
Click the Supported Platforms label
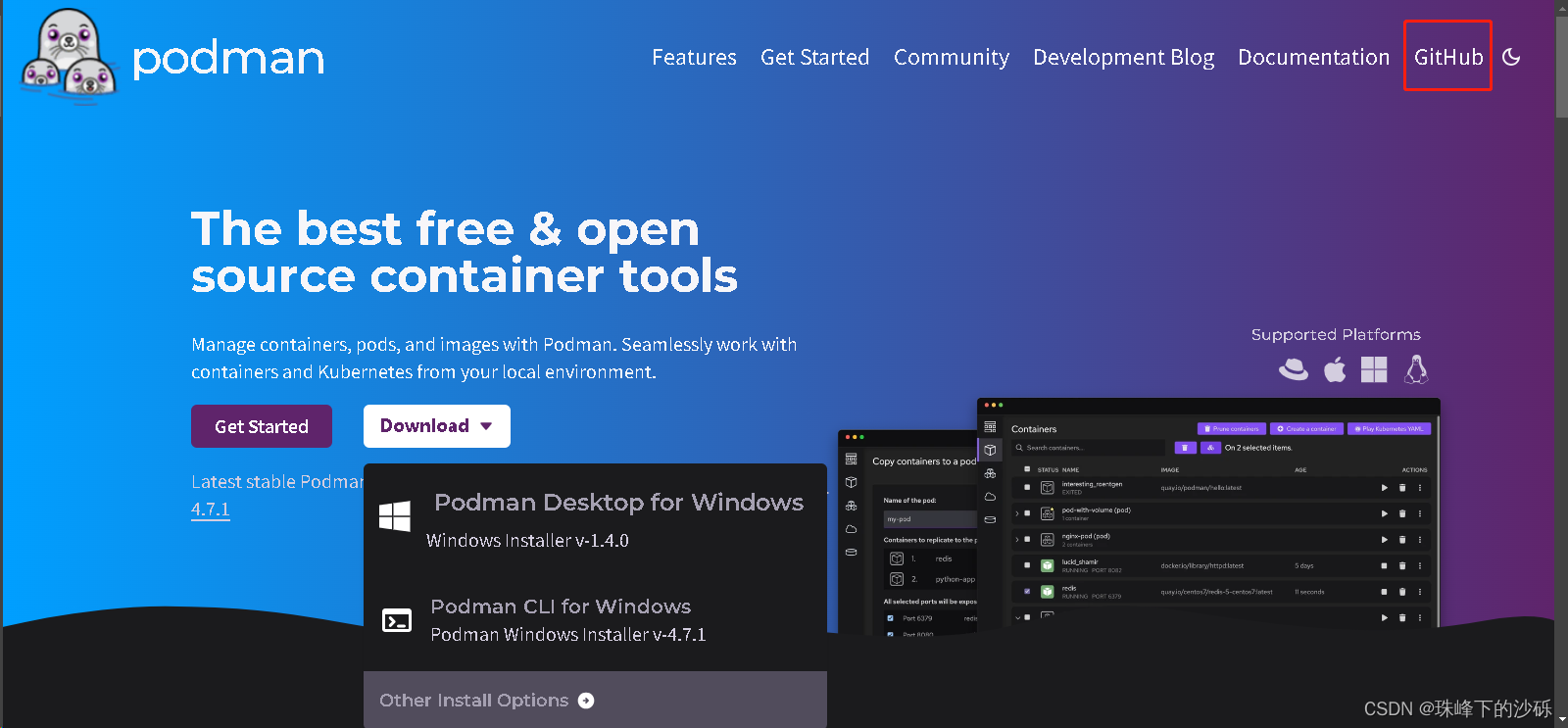point(1336,334)
